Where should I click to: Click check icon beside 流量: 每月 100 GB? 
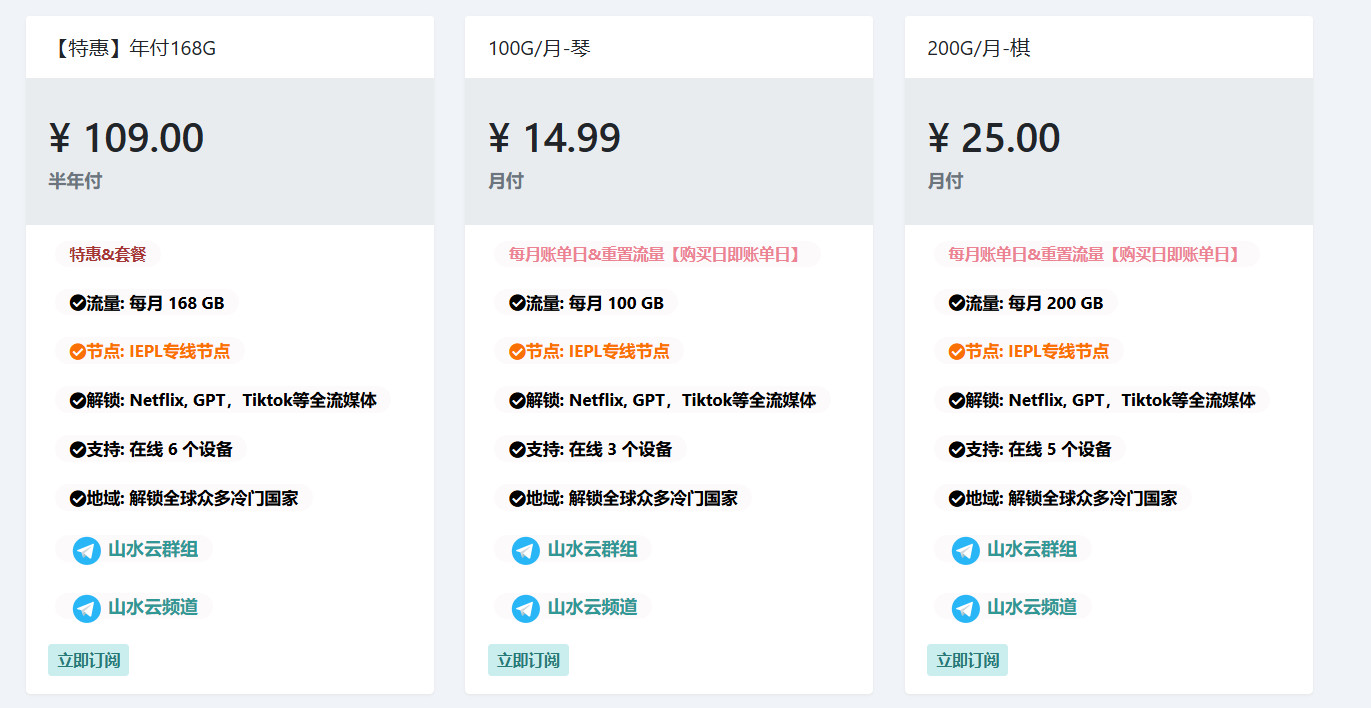click(517, 303)
